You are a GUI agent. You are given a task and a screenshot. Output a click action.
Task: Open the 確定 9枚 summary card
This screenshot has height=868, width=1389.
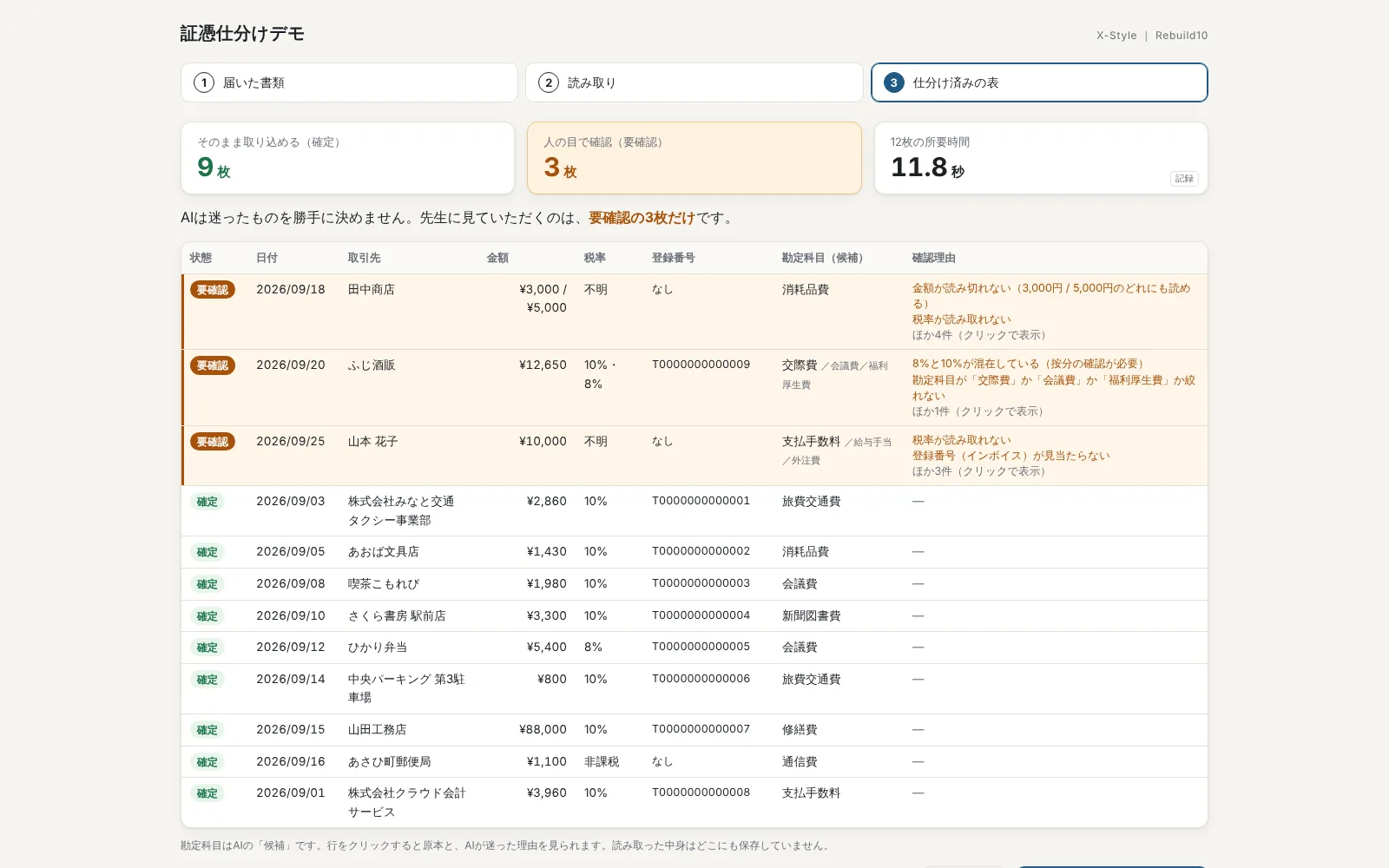[347, 158]
